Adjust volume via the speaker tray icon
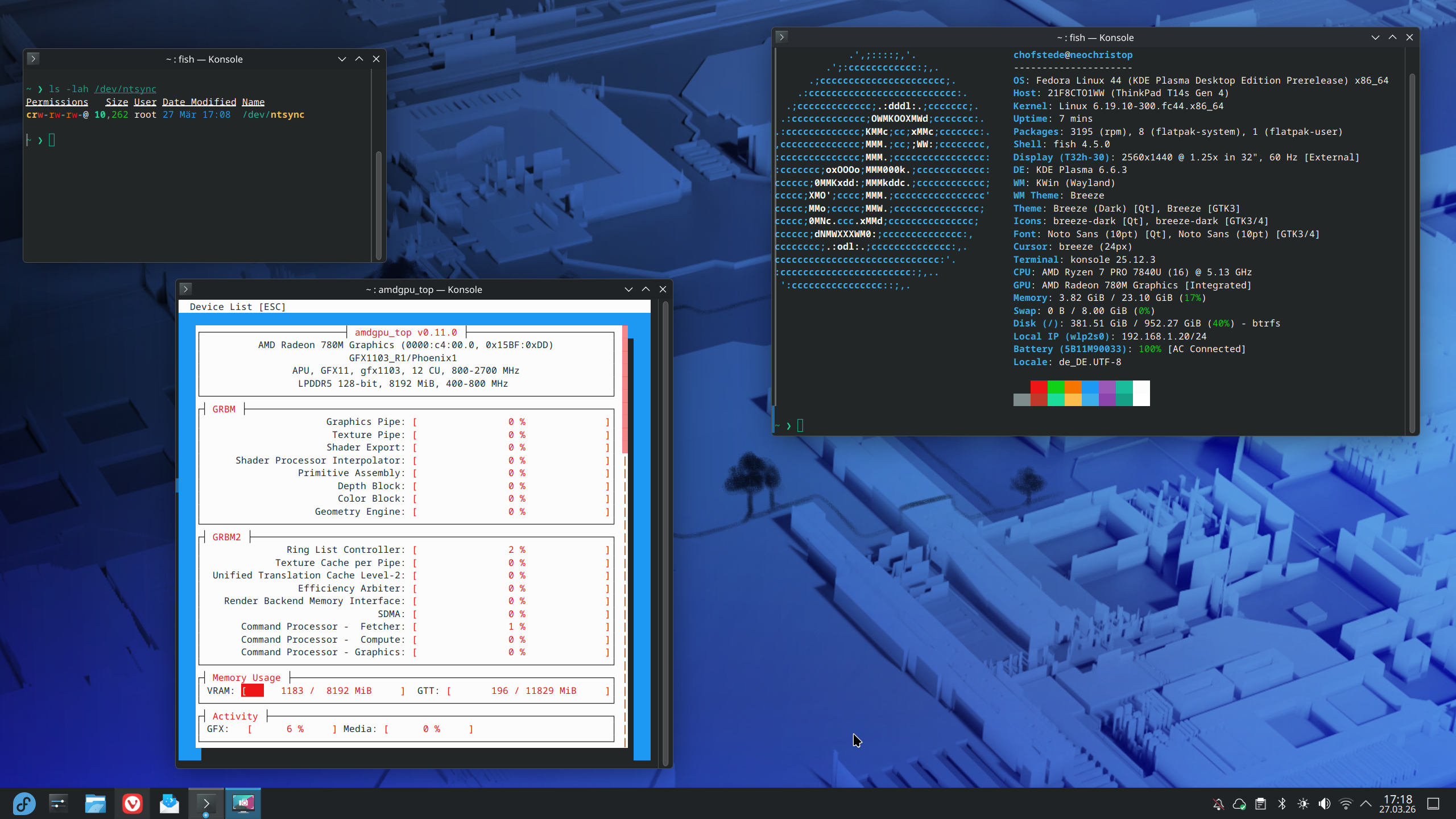 click(x=1325, y=804)
